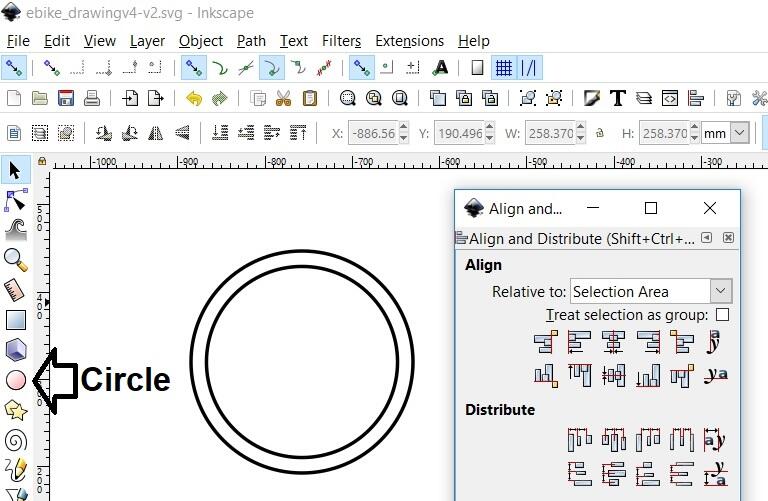The image size is (768, 501).
Task: Open the Text and Font dialog icon
Action: pos(618,98)
